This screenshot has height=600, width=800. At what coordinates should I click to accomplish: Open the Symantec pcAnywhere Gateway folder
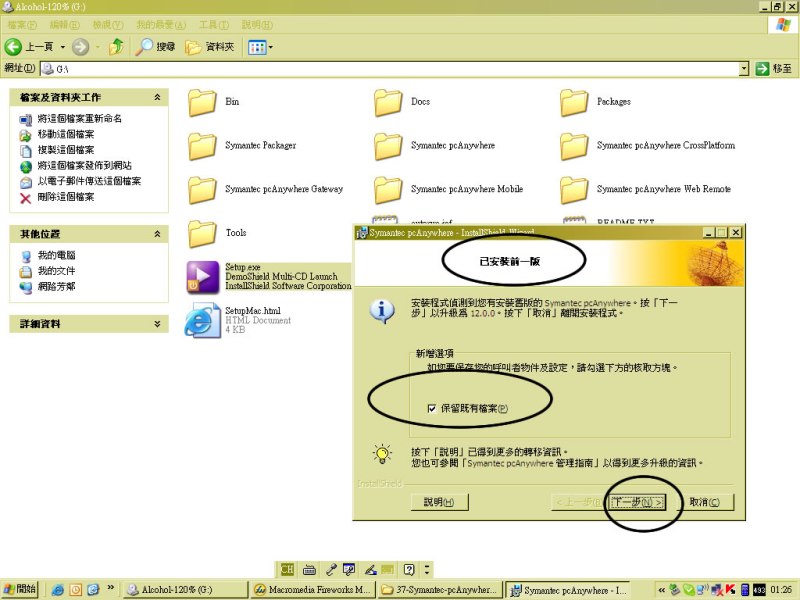pyautogui.click(x=203, y=190)
